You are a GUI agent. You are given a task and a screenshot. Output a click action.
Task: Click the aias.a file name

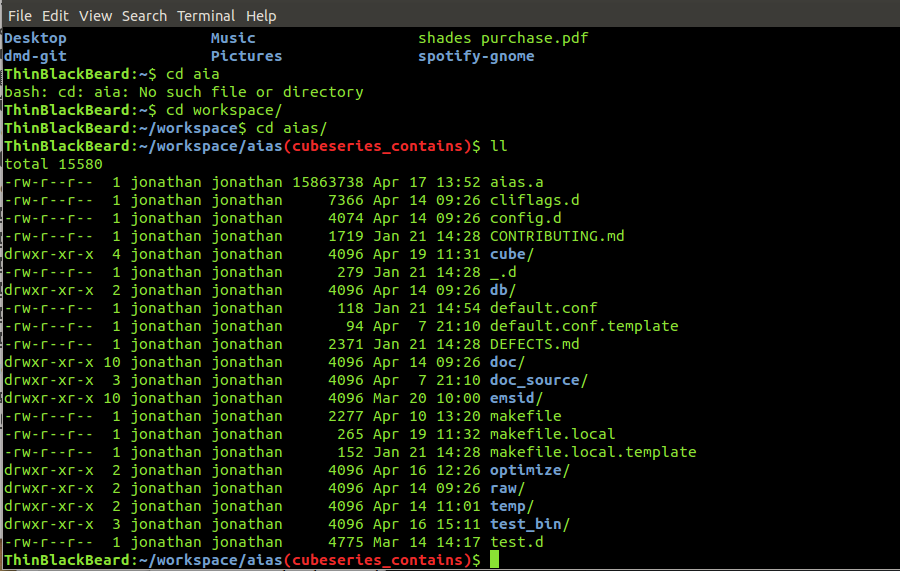pos(517,182)
